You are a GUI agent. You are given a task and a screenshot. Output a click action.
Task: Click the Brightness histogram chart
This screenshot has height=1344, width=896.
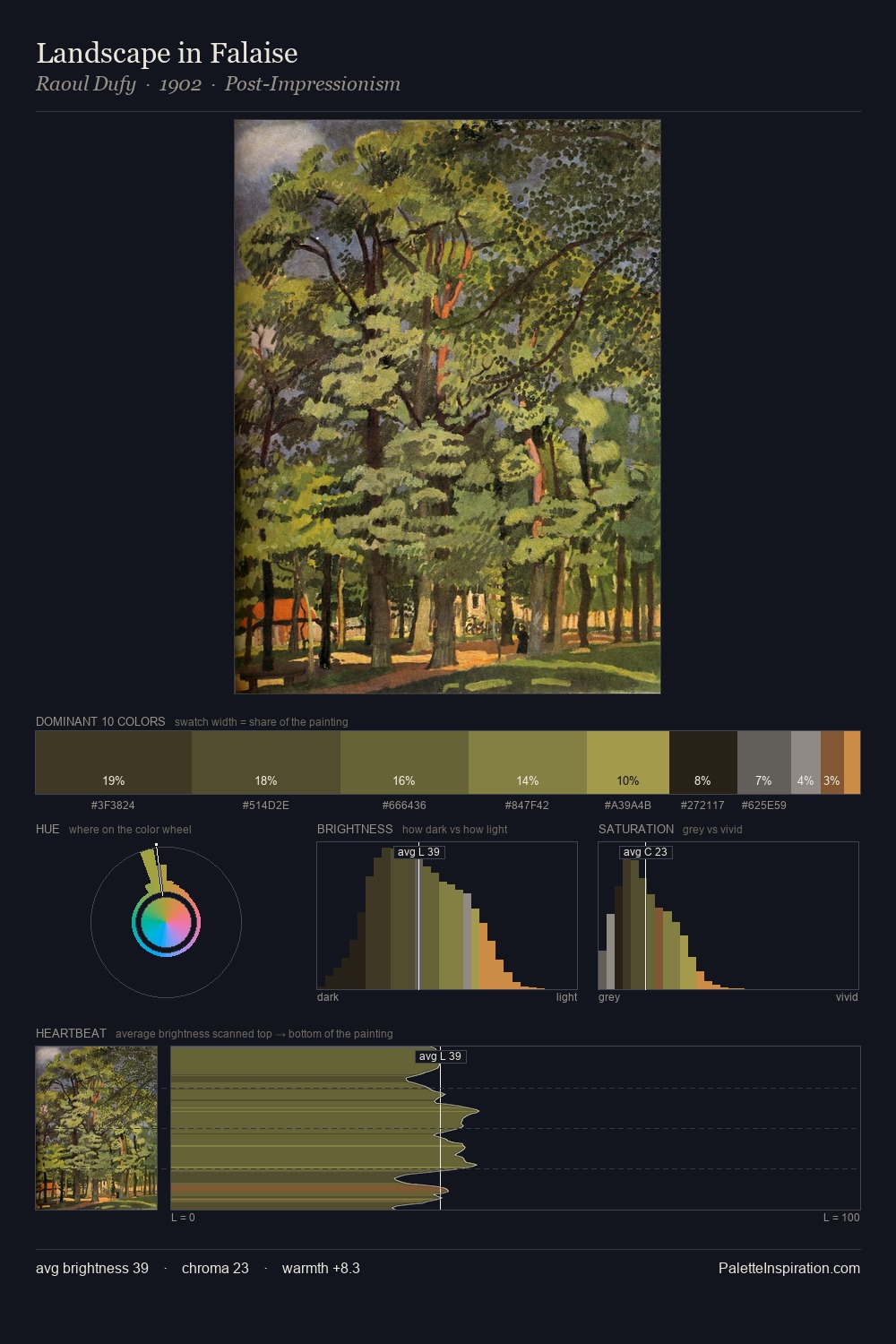(447, 916)
